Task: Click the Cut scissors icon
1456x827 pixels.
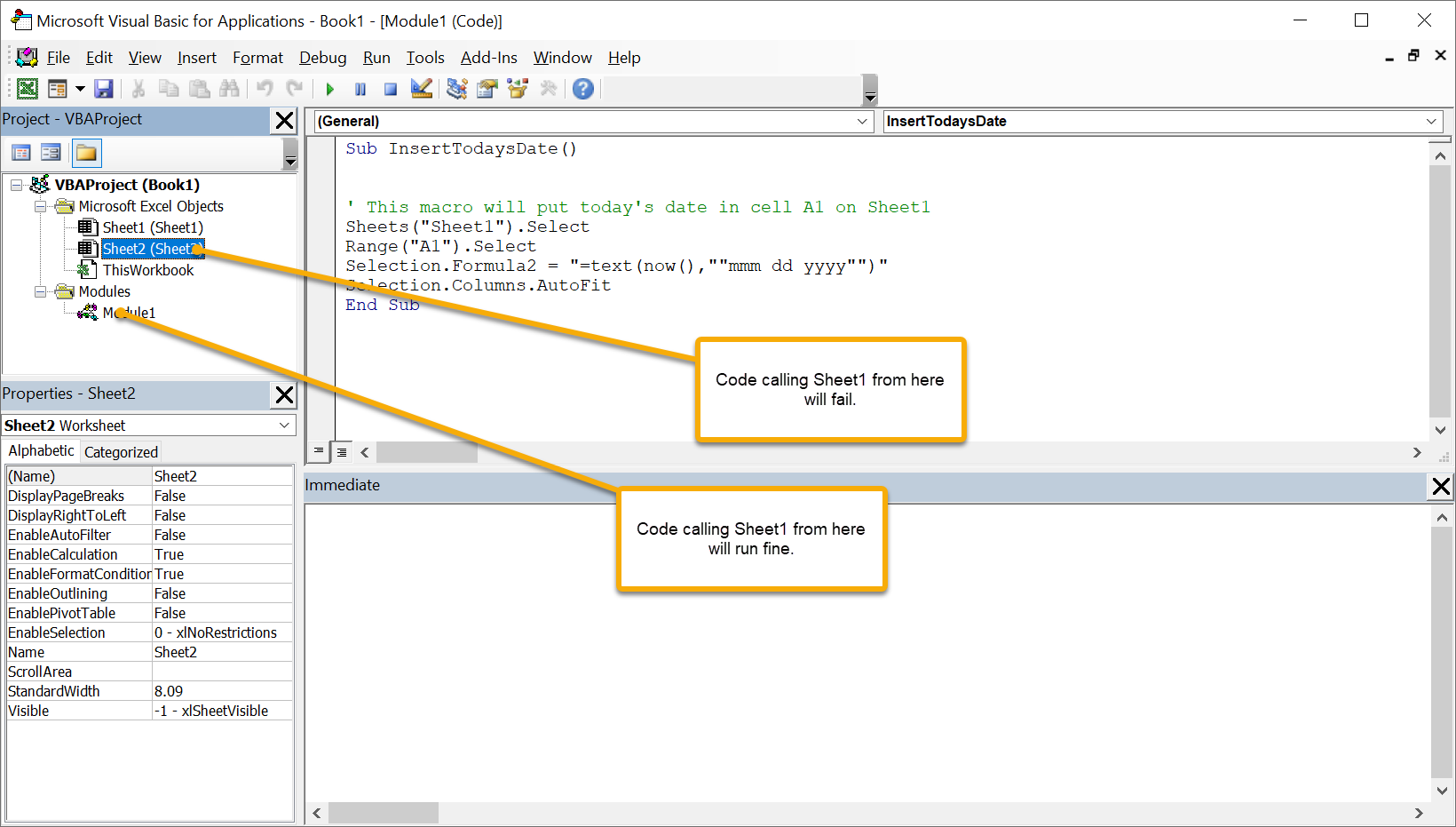Action: point(138,89)
